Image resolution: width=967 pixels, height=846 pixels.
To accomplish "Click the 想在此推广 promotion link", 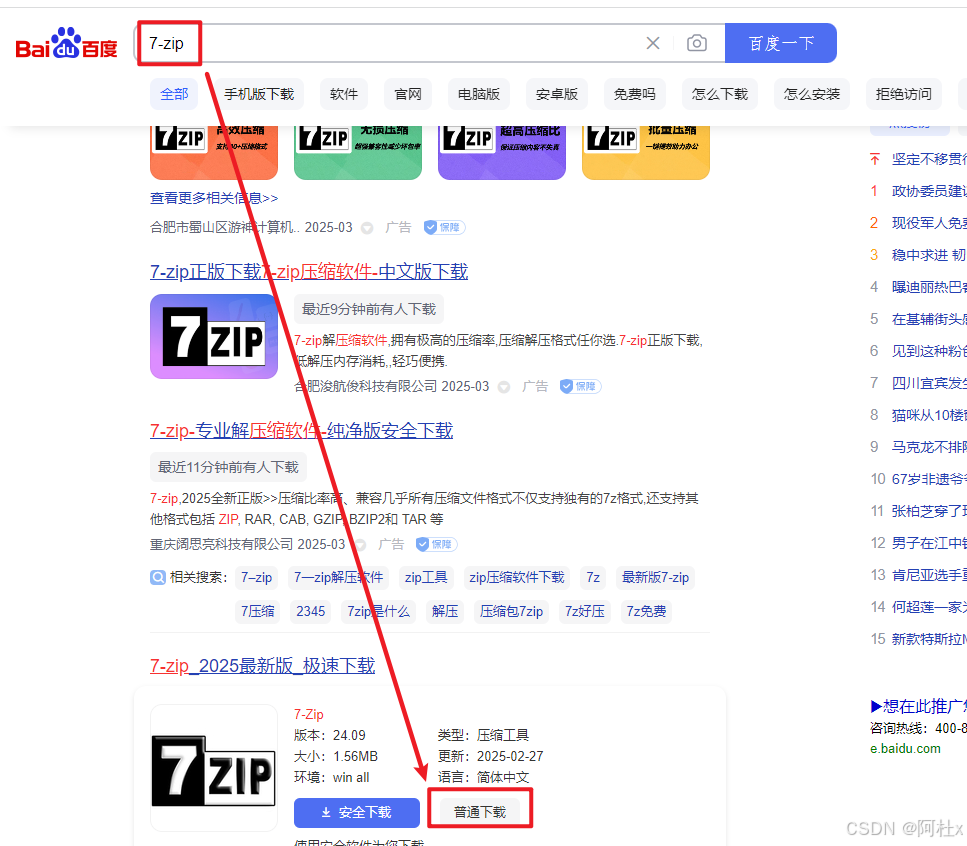I will coord(918,706).
